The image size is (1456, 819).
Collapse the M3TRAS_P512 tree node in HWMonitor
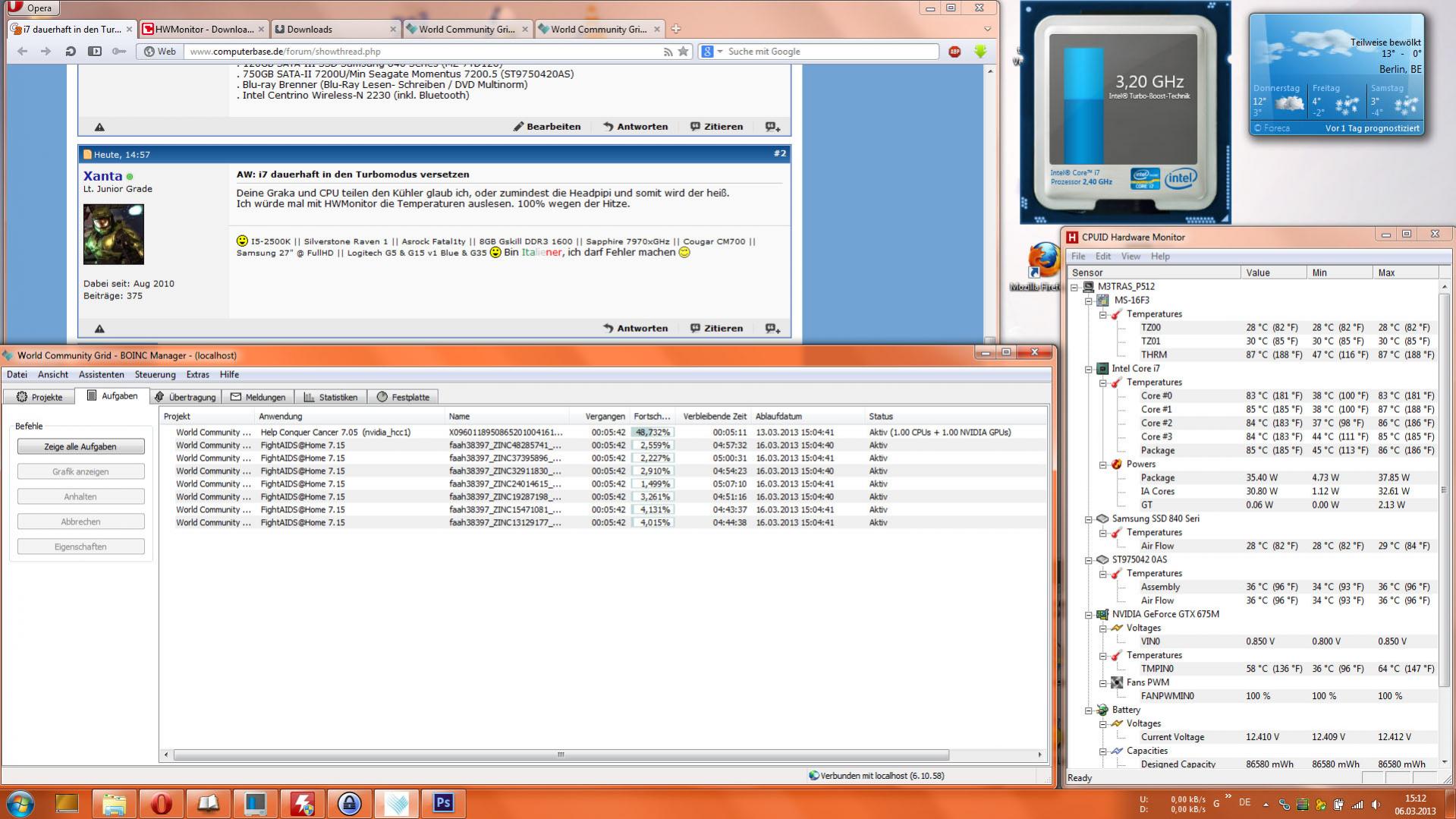(1074, 287)
